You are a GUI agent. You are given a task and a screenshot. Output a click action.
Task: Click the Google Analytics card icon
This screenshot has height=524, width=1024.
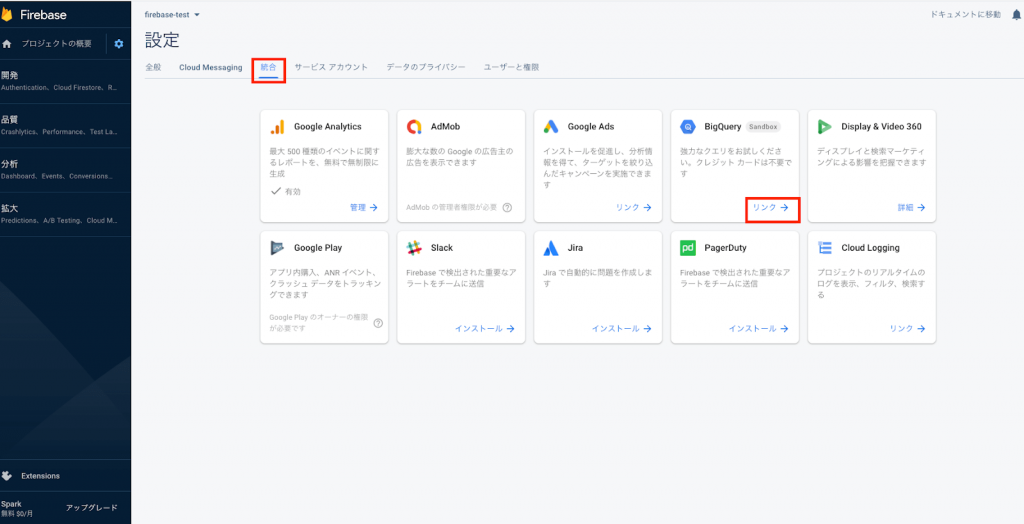pyautogui.click(x=278, y=127)
